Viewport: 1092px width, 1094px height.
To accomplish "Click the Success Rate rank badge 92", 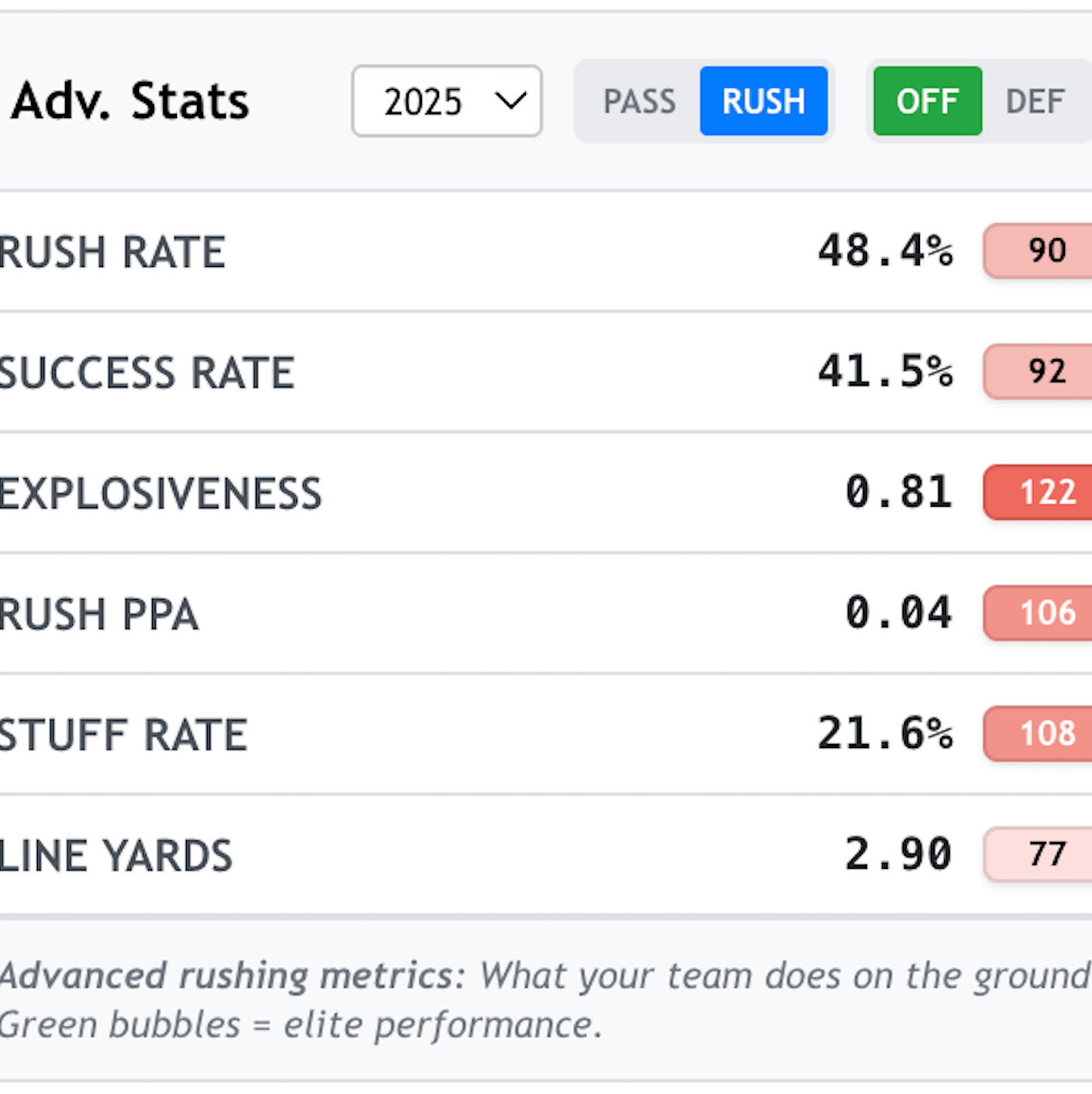I will (1045, 372).
